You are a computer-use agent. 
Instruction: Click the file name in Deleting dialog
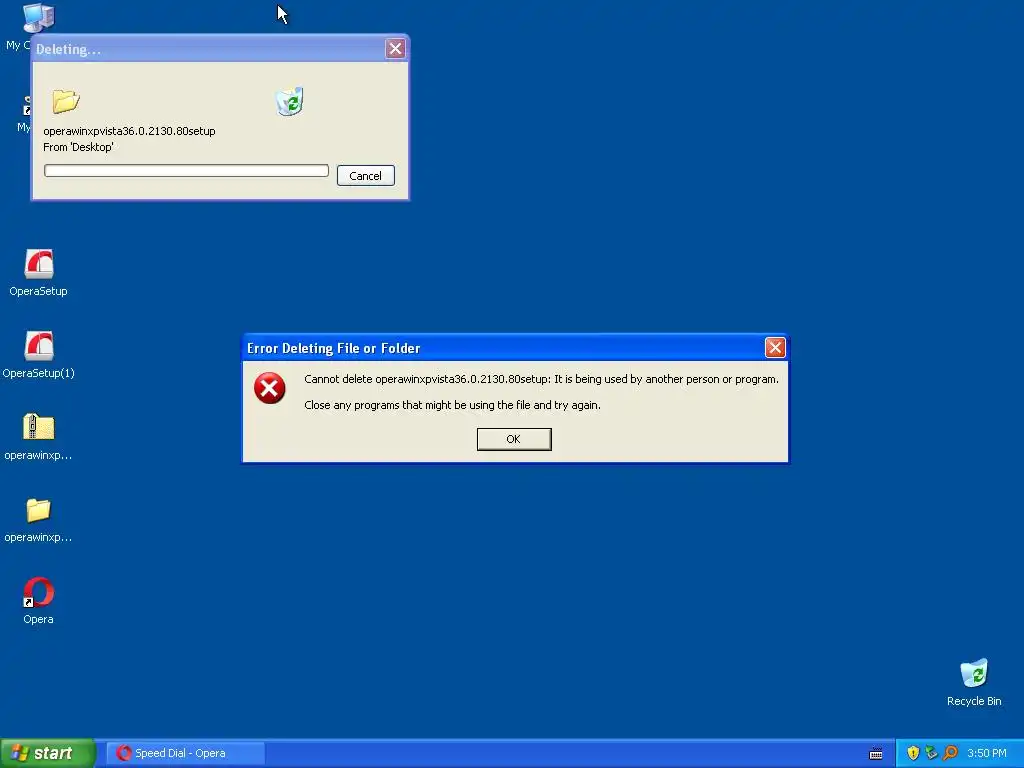pos(129,131)
